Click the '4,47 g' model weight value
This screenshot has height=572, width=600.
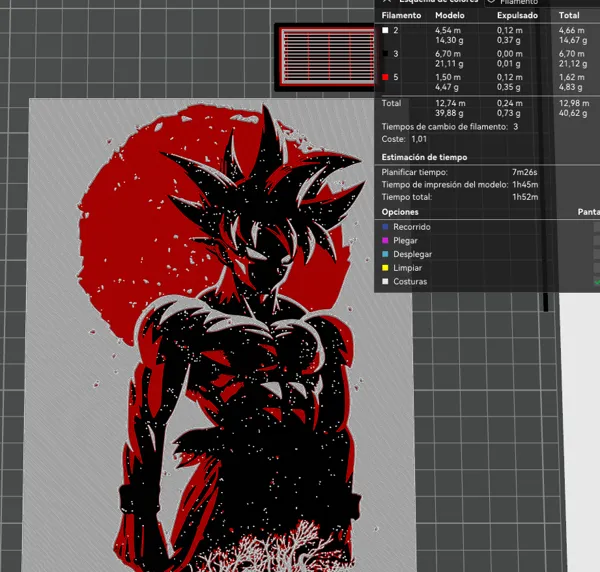(447, 87)
